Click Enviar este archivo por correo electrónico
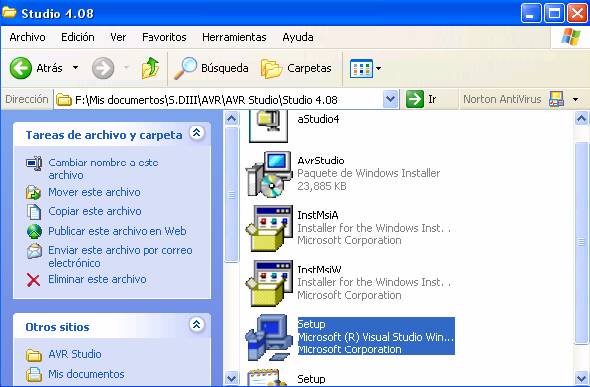Image resolution: width=590 pixels, height=387 pixels. tap(120, 256)
